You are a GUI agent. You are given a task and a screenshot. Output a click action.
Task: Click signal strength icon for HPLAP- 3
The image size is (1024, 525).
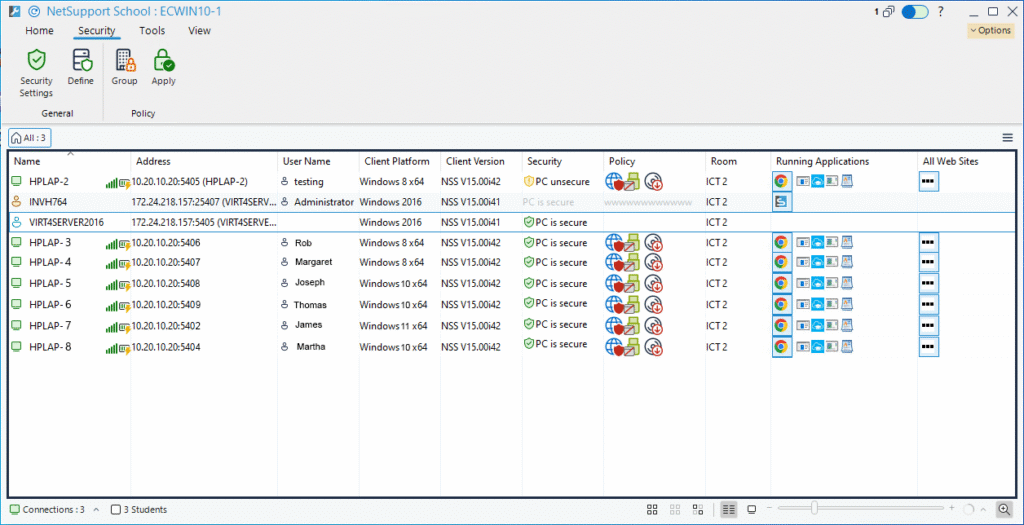coord(110,244)
